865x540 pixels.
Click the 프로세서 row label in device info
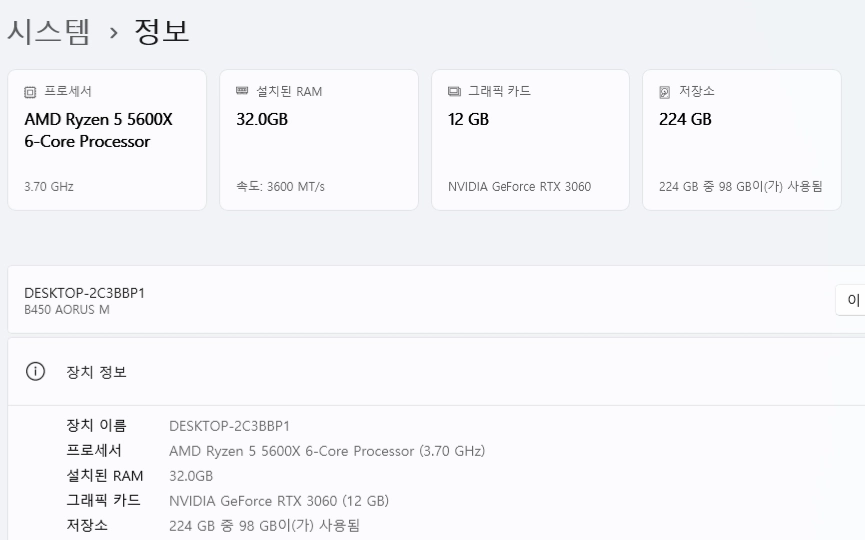coord(94,450)
